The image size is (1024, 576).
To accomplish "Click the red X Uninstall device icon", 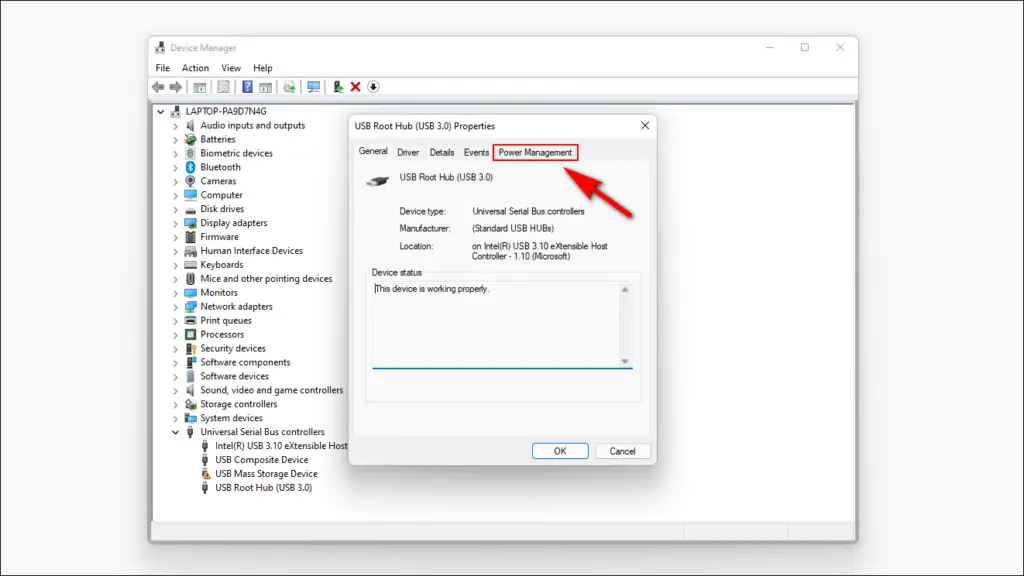I will pos(355,87).
